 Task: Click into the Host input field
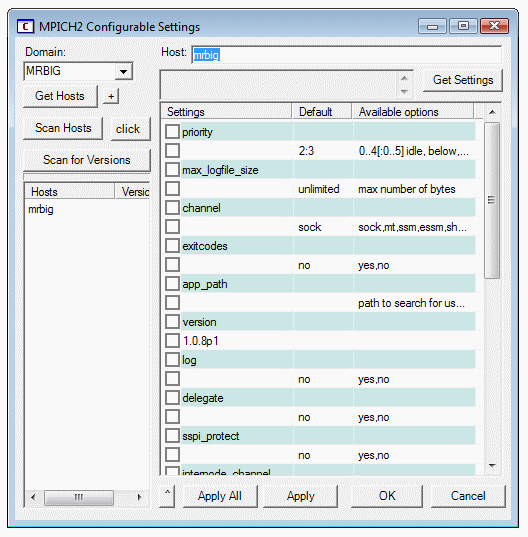pyautogui.click(x=347, y=55)
